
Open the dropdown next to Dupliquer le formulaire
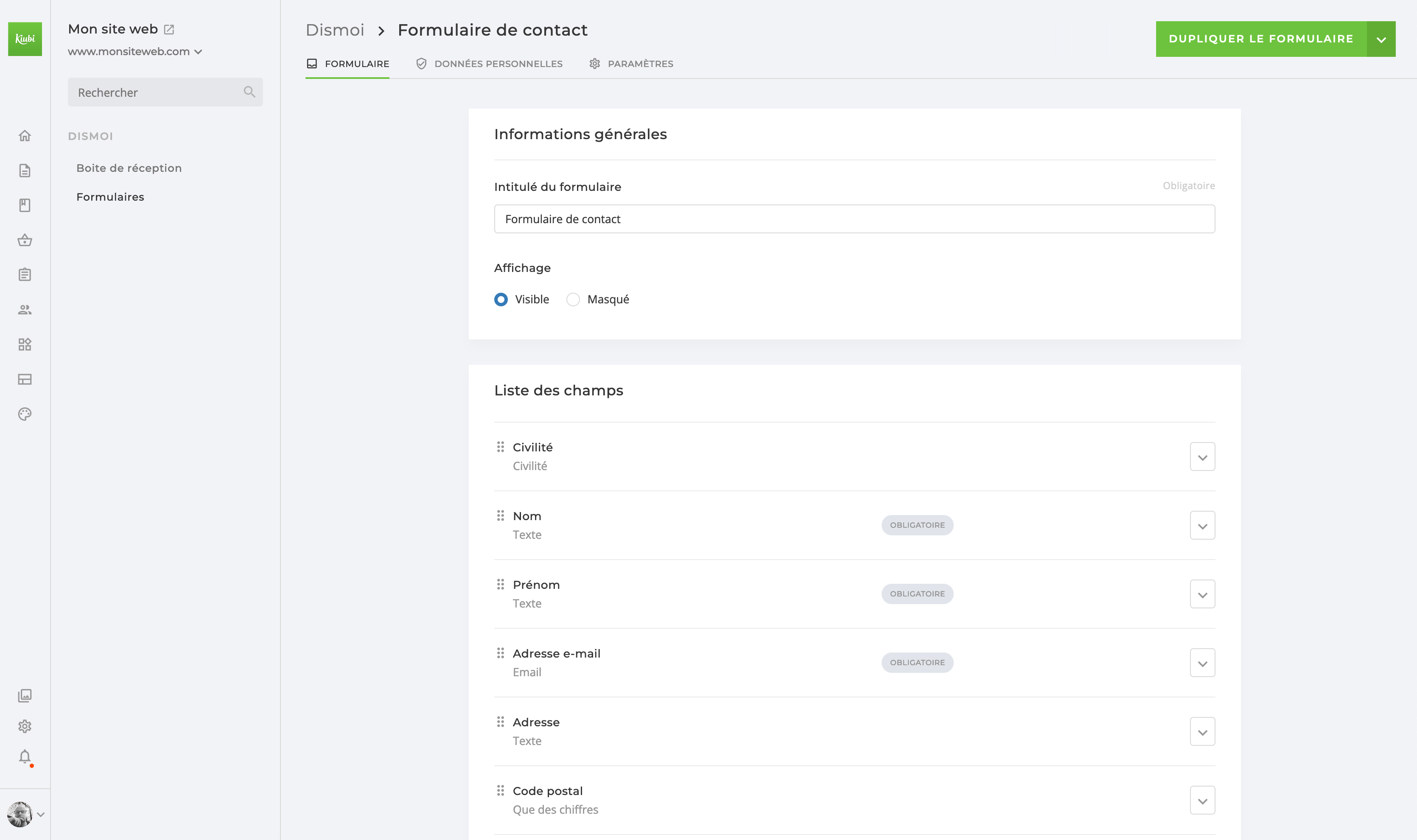tap(1381, 39)
